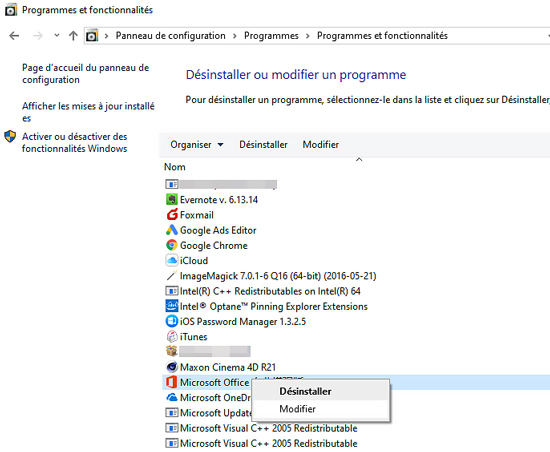Navigate to Programmes breadcrumb
The image size is (550, 452).
tap(271, 36)
